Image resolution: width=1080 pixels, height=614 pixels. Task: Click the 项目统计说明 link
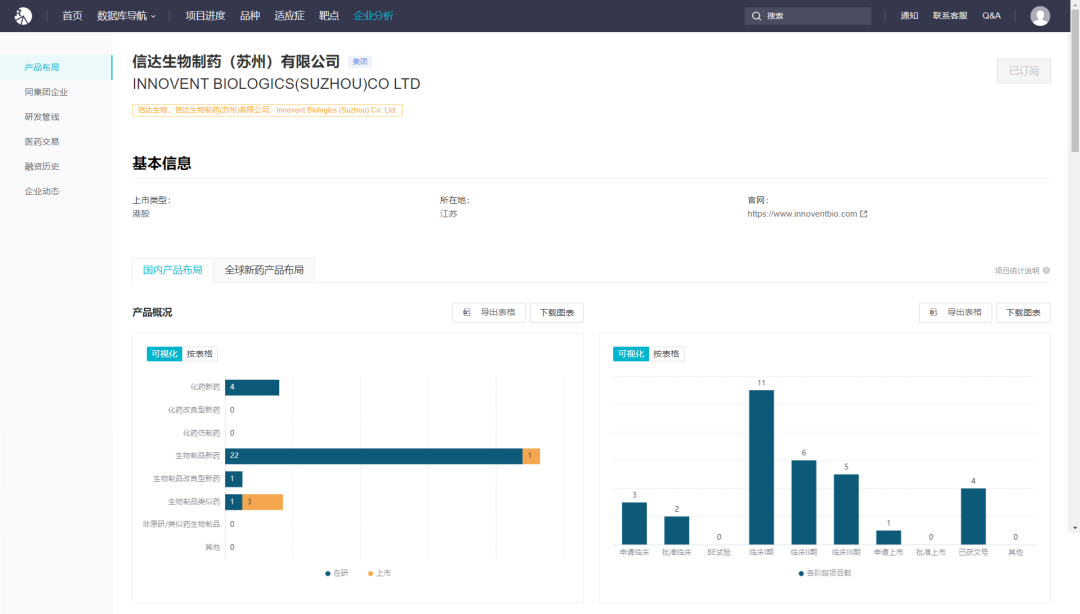pos(1017,271)
